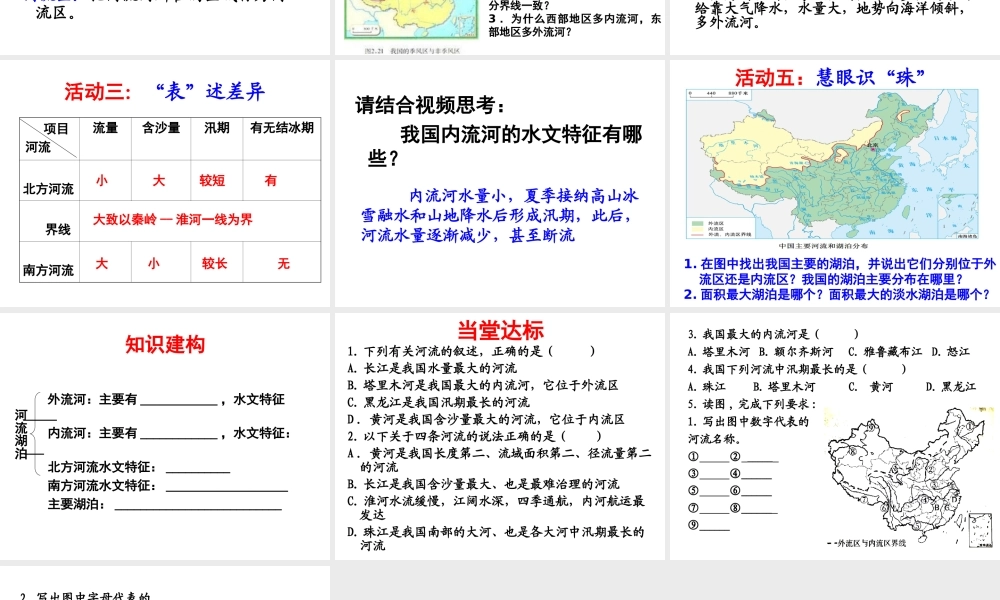Click option A 长江是我国水量最大的河流
Image resolution: width=1000 pixels, height=600 pixels.
[432, 369]
